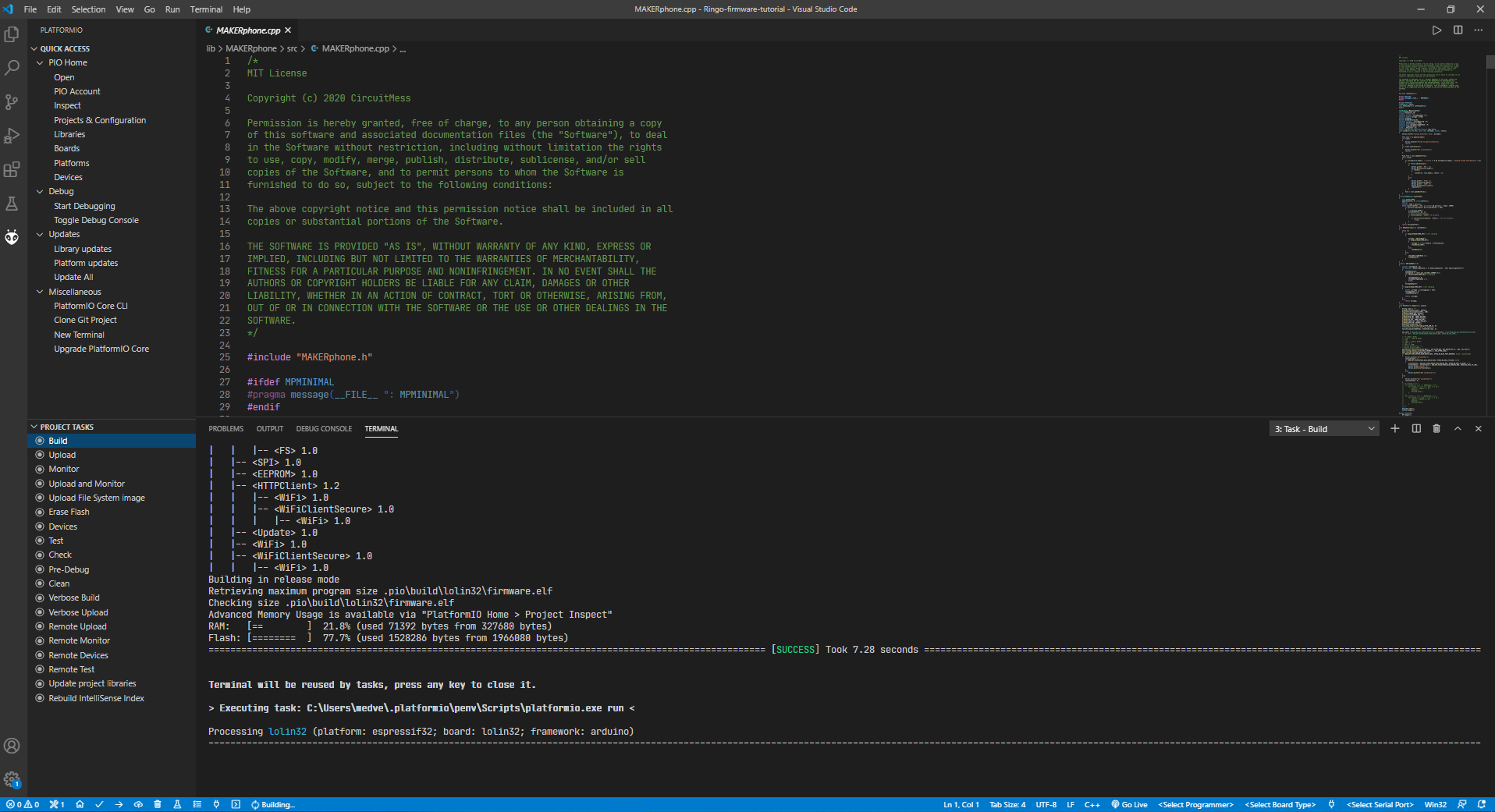Screen dimensions: 1495x812
Task: Switch to the Problems tab
Action: click(226, 428)
